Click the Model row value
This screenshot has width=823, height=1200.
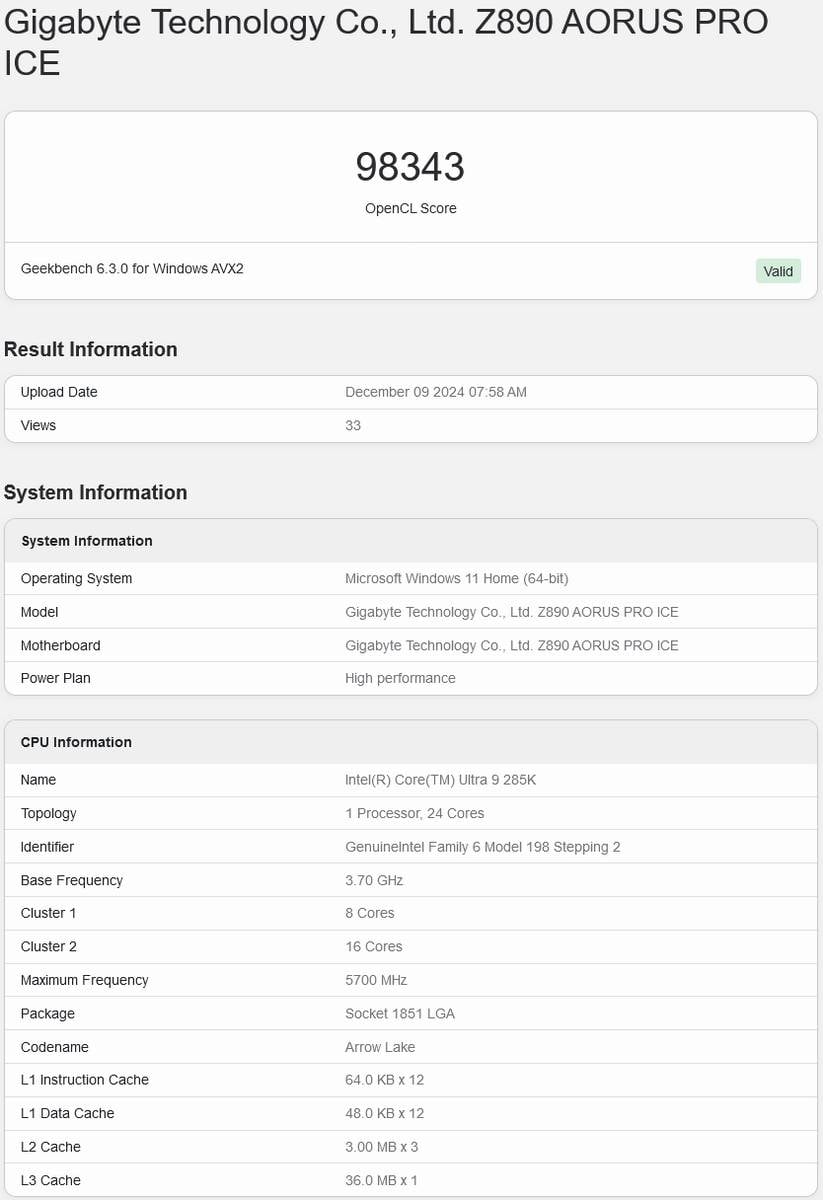coord(510,612)
